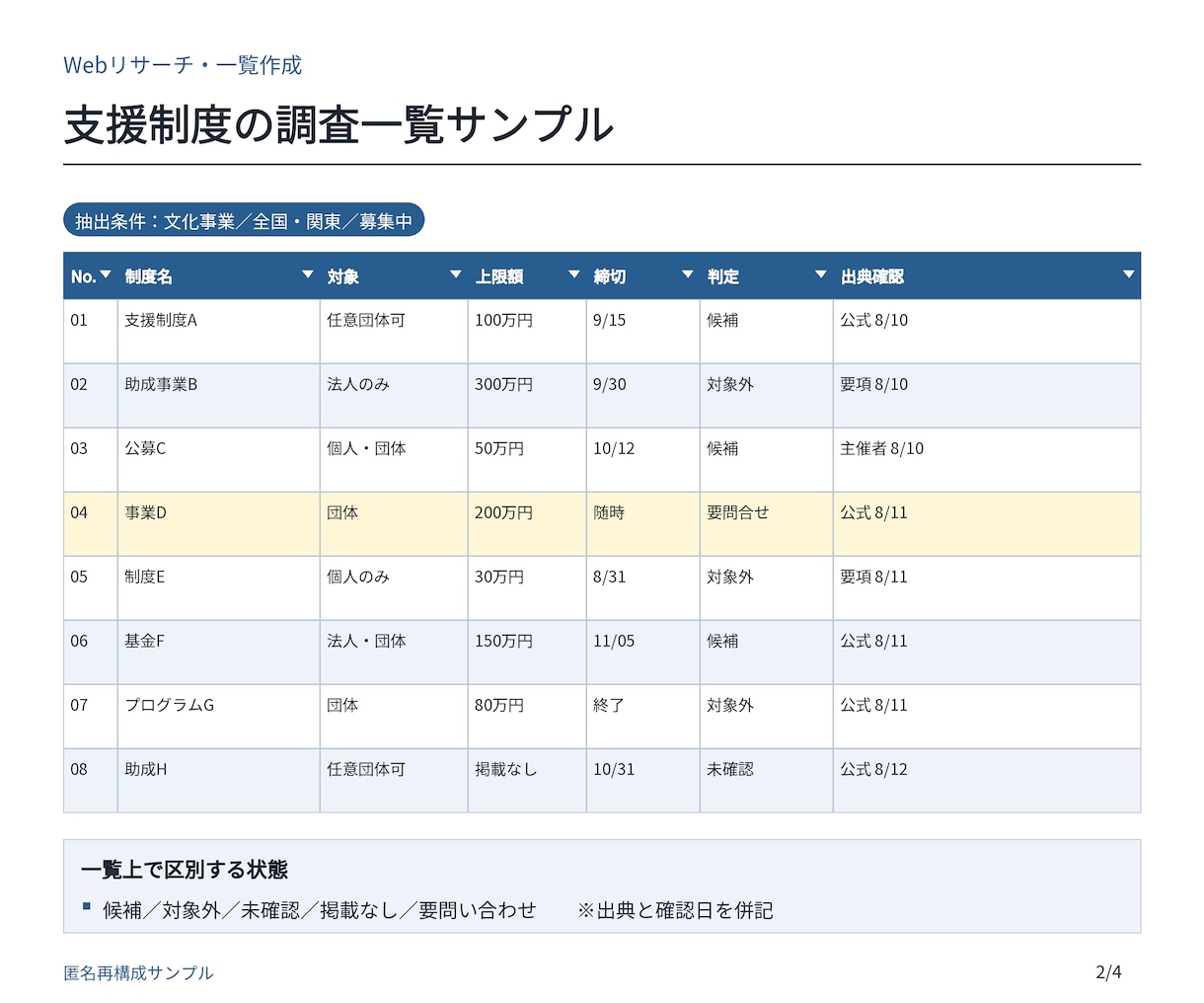Select deadline cell 随時
The width and height of the screenshot is (1204, 1003).
[x=643, y=523]
